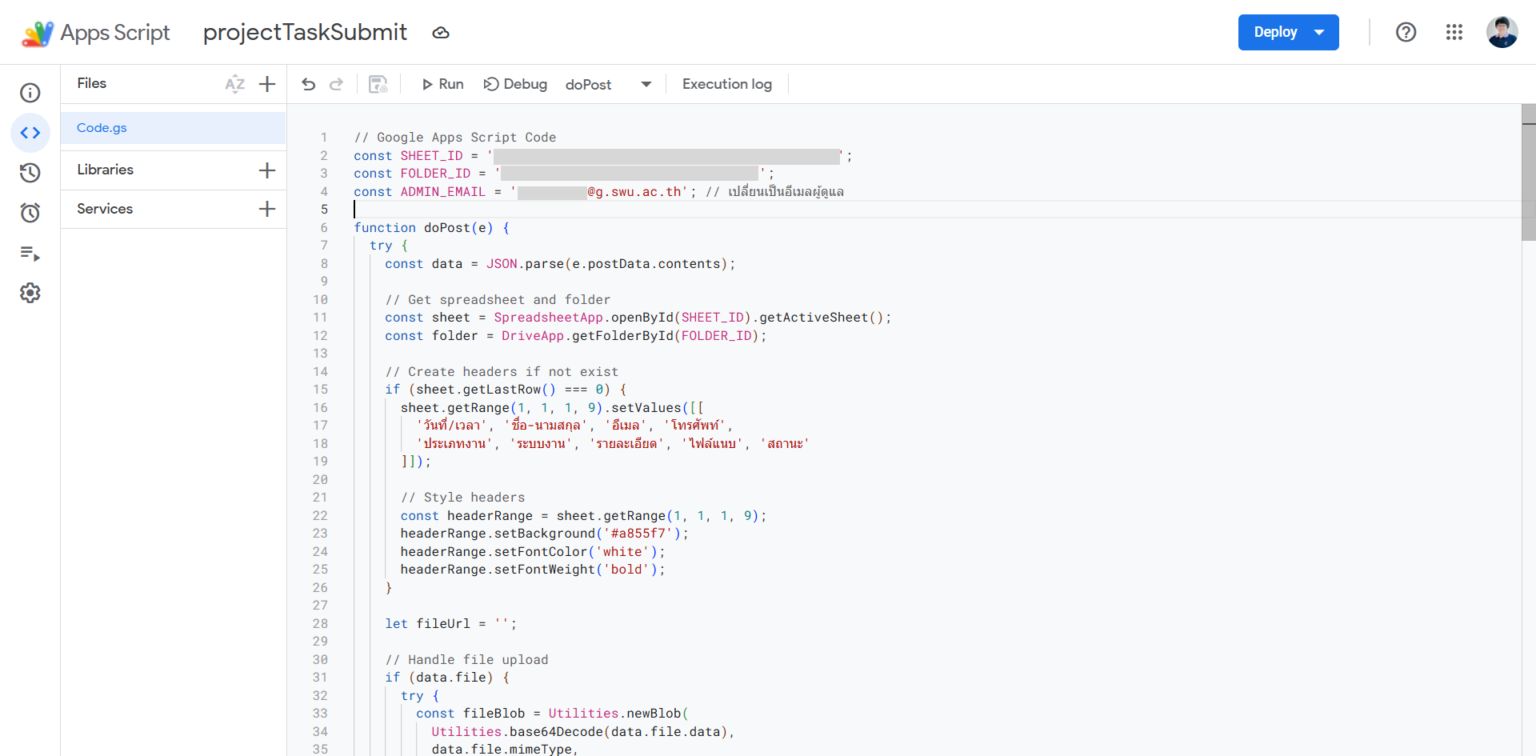Click the Redo arrow in toolbar
Screen dimensions: 1536x756
(x=336, y=84)
